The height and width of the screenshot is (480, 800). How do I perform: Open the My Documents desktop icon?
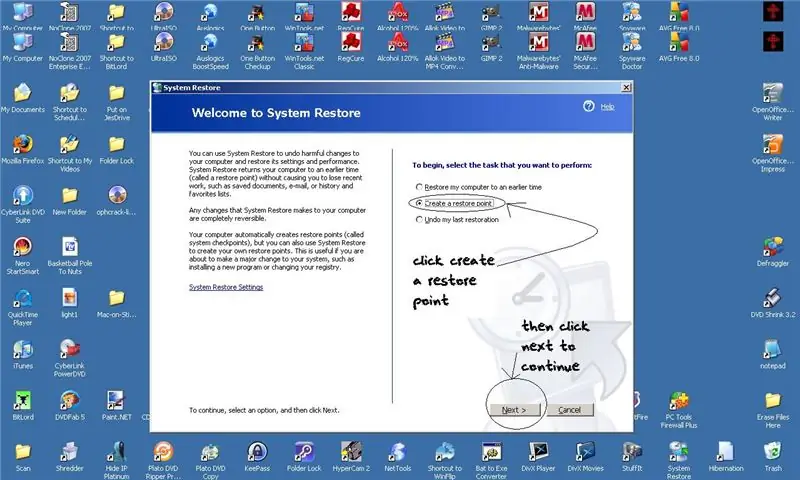tap(23, 93)
